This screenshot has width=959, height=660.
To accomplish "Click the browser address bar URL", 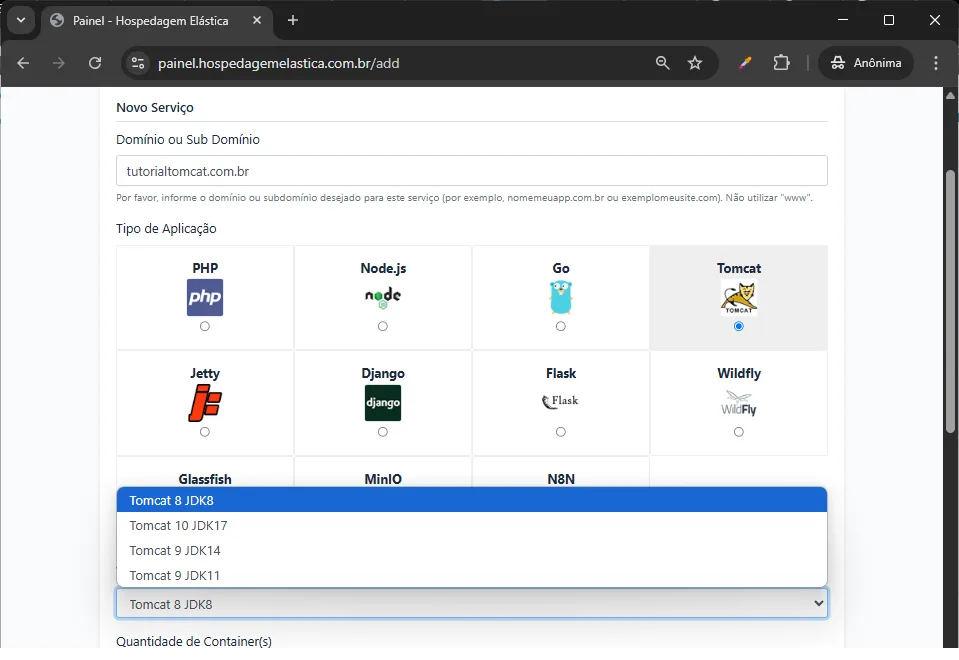I will click(279, 63).
